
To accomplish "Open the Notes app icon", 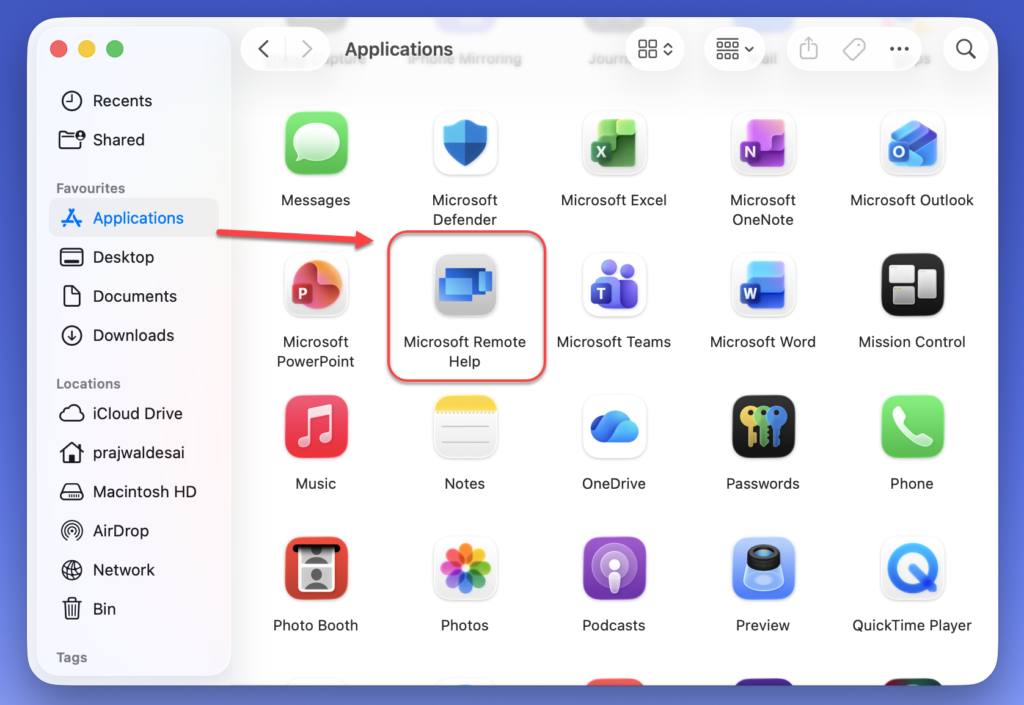I will pyautogui.click(x=465, y=426).
